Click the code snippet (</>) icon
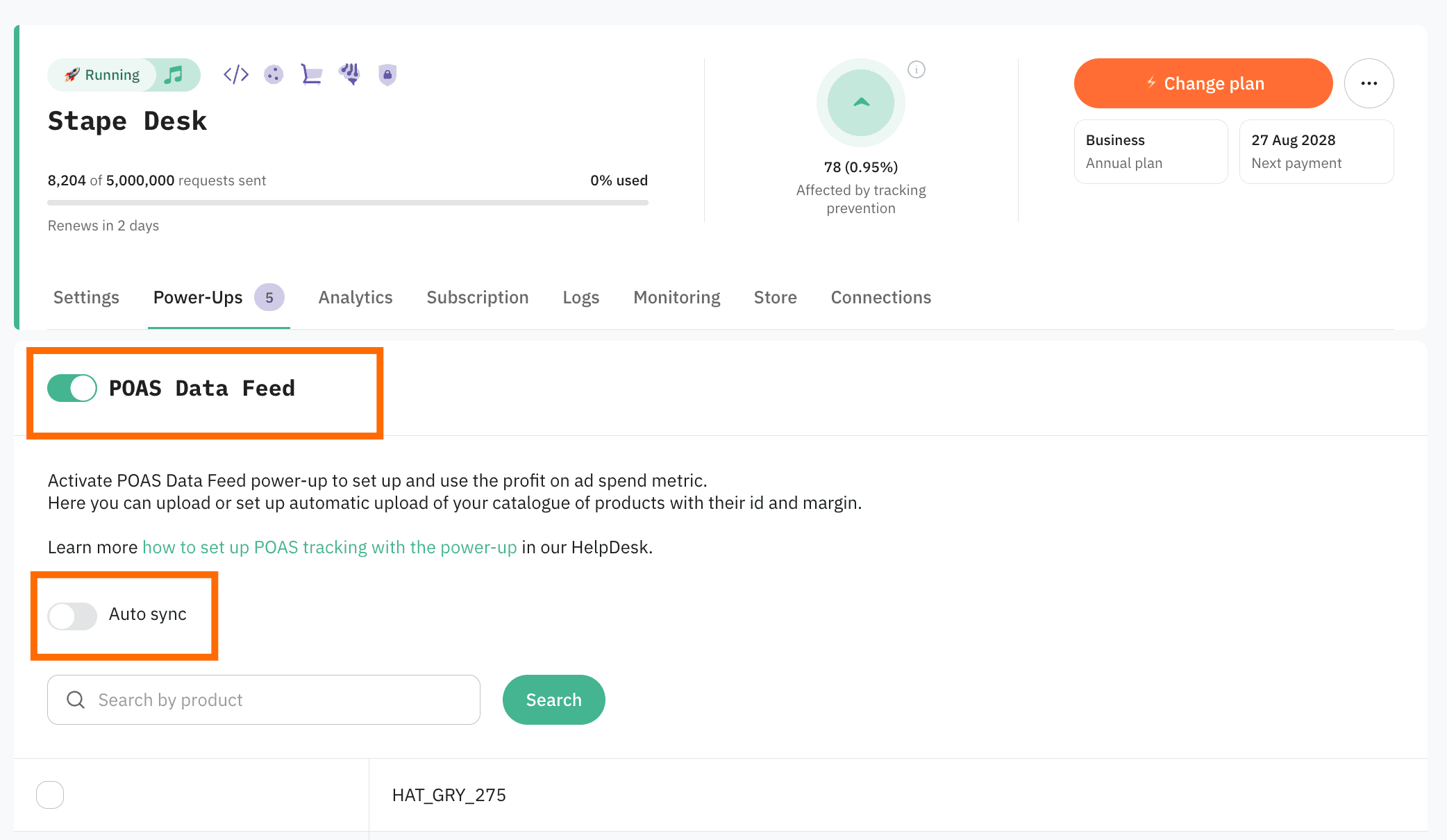The width and height of the screenshot is (1447, 840). coord(236,74)
